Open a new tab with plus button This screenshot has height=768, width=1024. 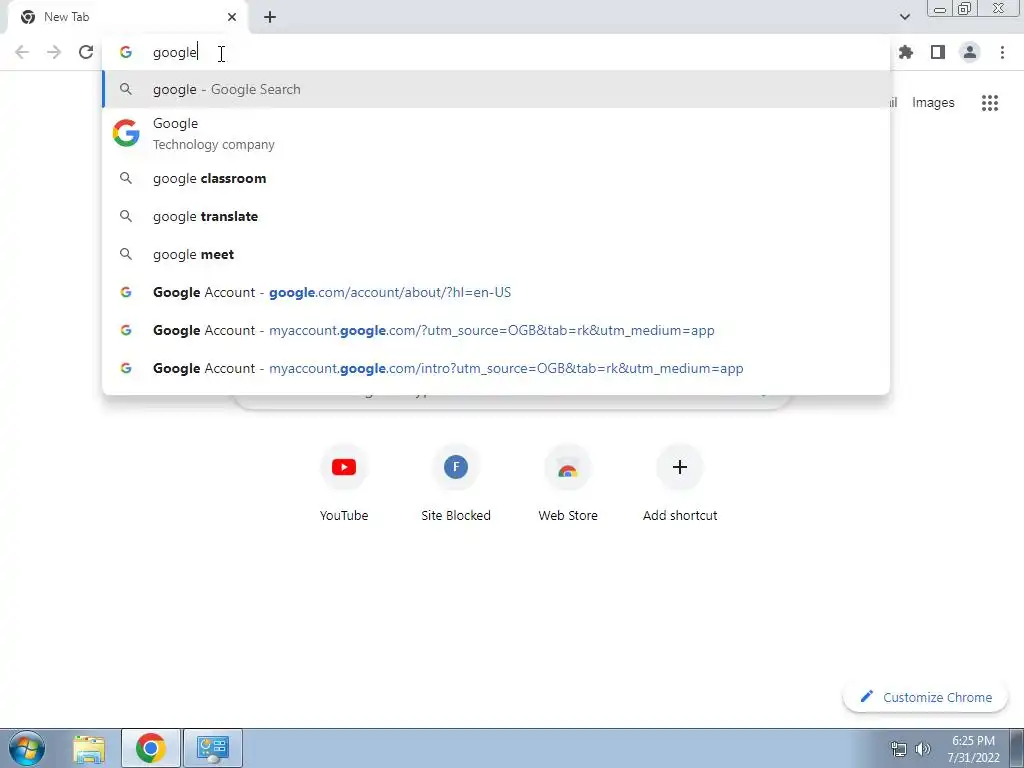click(x=270, y=17)
